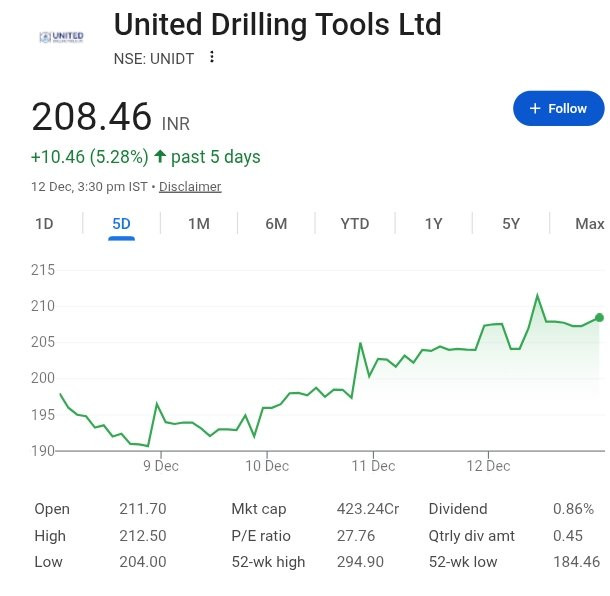The image size is (610, 596).
Task: Click the Mkt cap value 423.24Cr
Action: (x=368, y=509)
